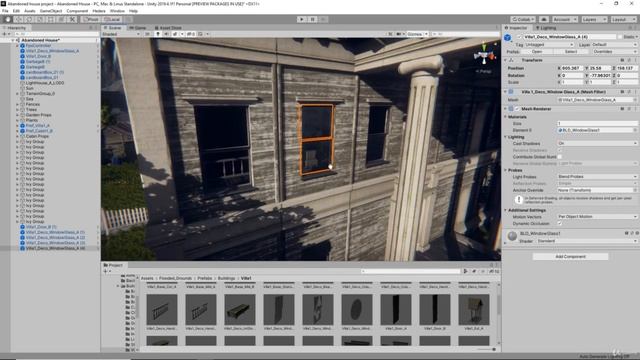
Task: Click the Step frame button
Action: (323, 19)
